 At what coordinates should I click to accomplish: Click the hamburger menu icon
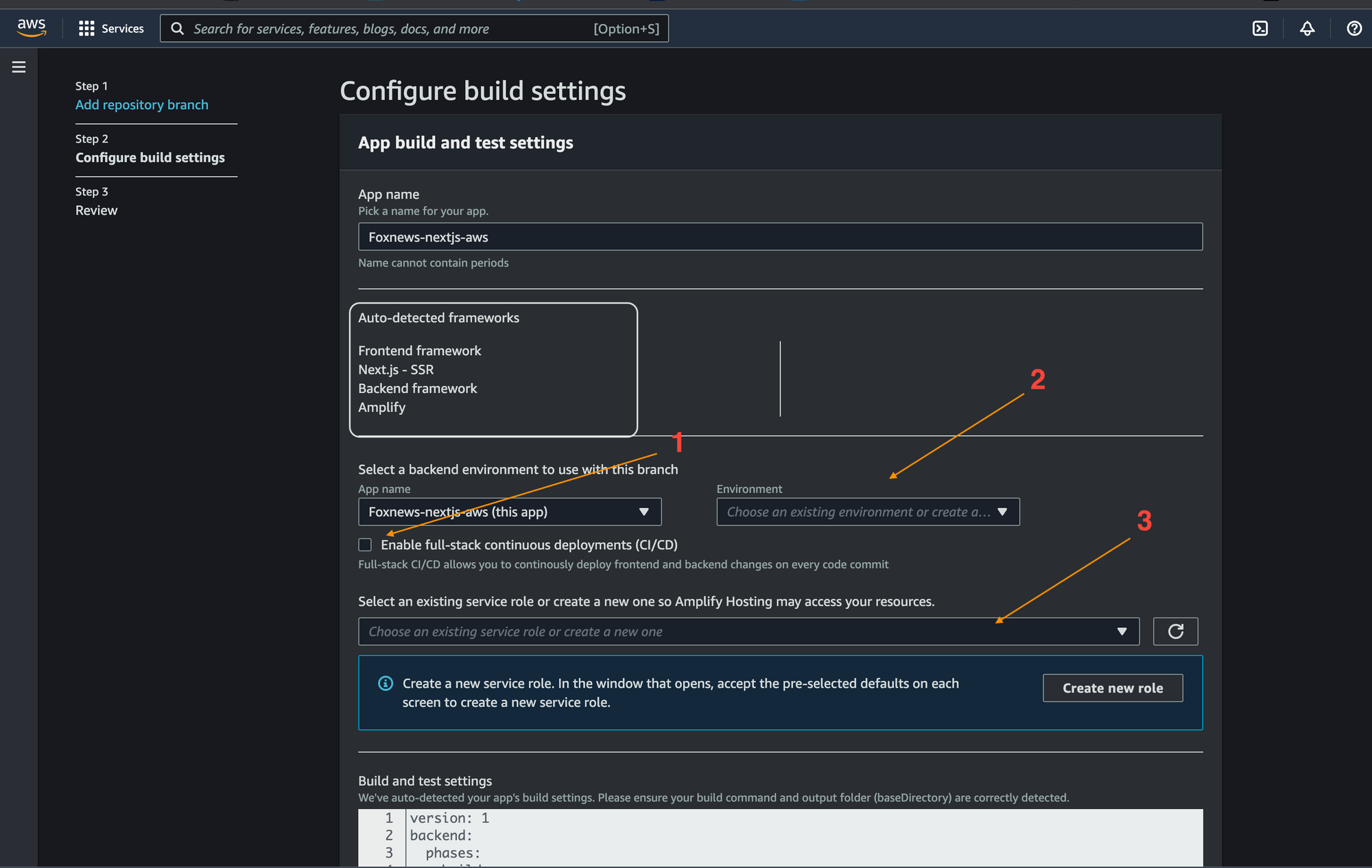(x=20, y=67)
